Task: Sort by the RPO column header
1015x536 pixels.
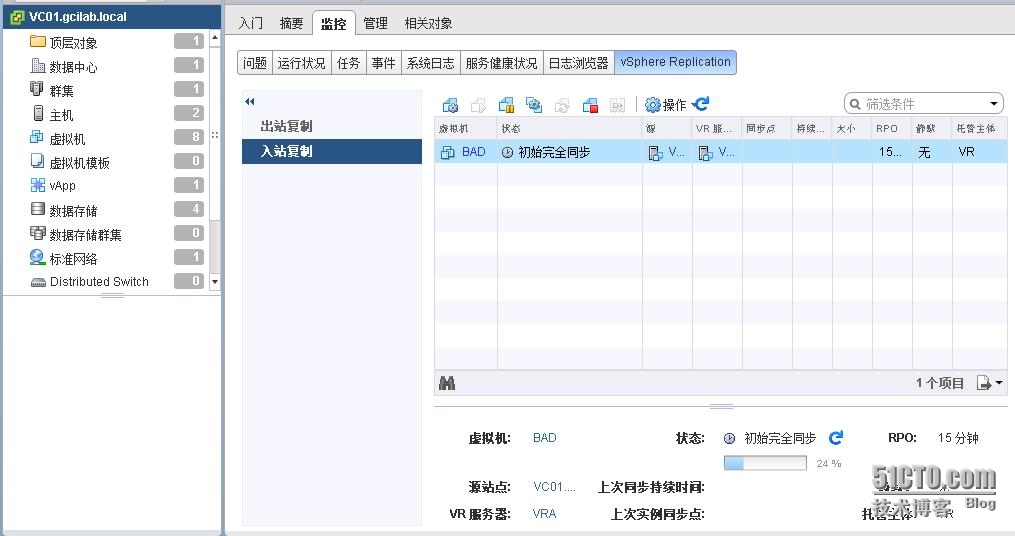Action: click(x=892, y=129)
